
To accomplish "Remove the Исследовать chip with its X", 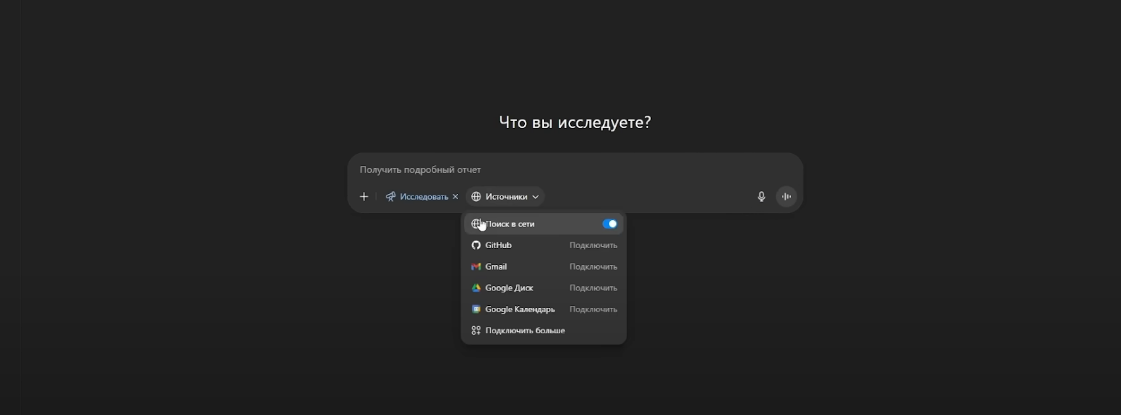I will (455, 197).
